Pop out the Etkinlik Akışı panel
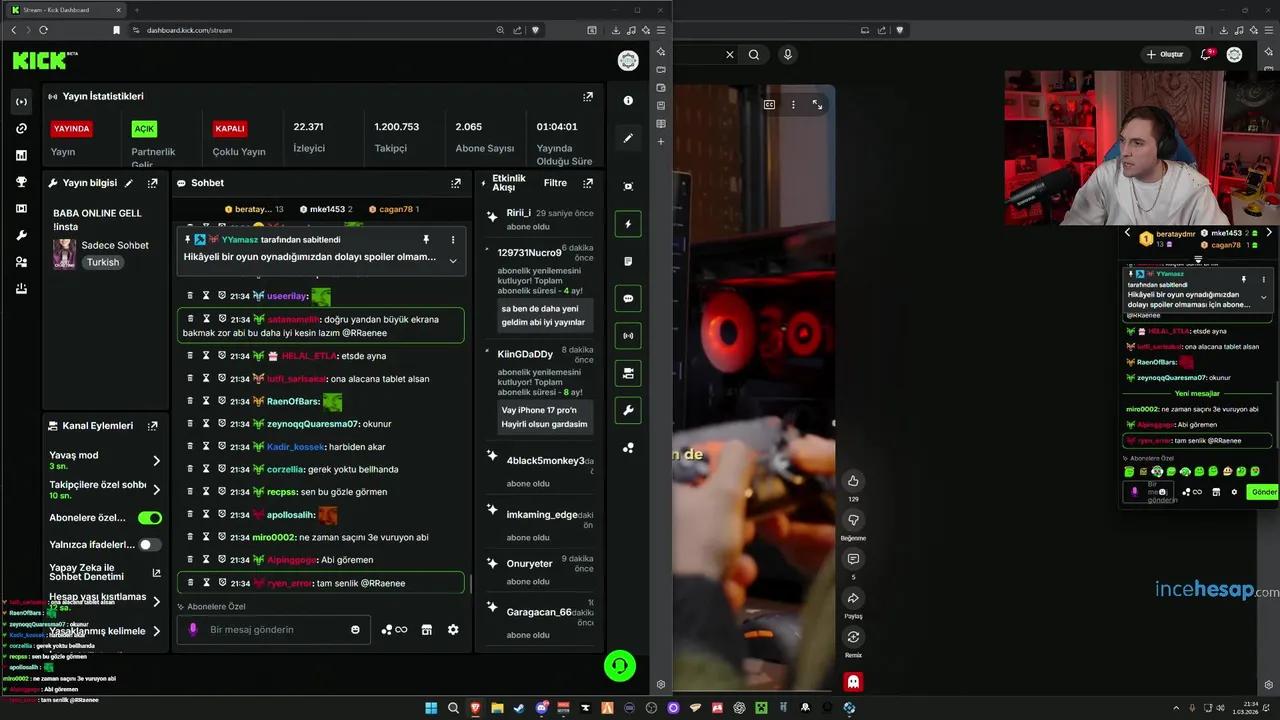This screenshot has height=720, width=1280. point(588,183)
